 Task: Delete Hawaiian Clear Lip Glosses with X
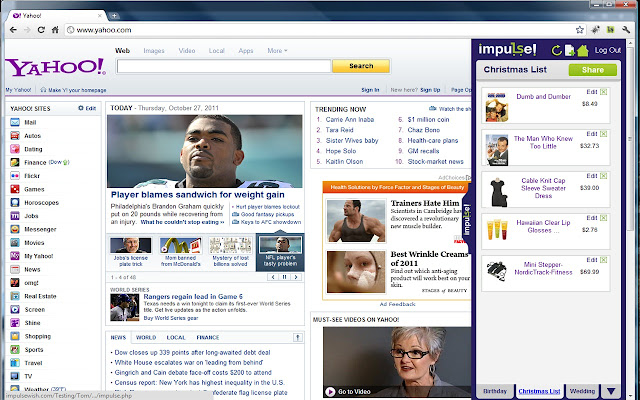pyautogui.click(x=604, y=218)
